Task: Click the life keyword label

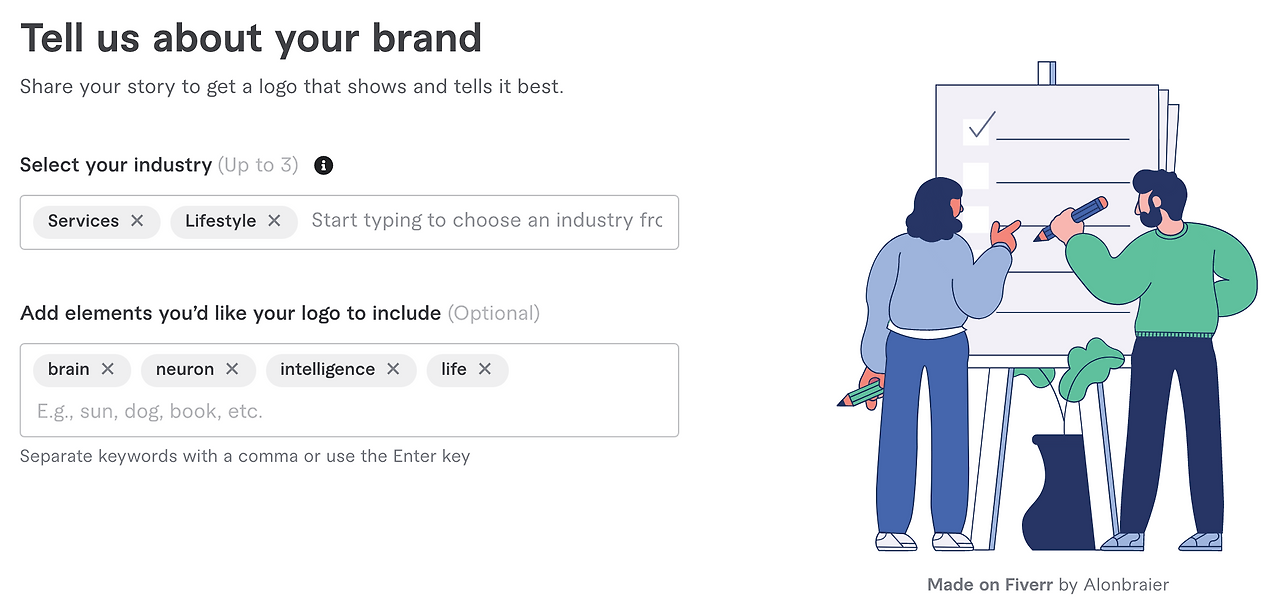Action: pyautogui.click(x=454, y=369)
